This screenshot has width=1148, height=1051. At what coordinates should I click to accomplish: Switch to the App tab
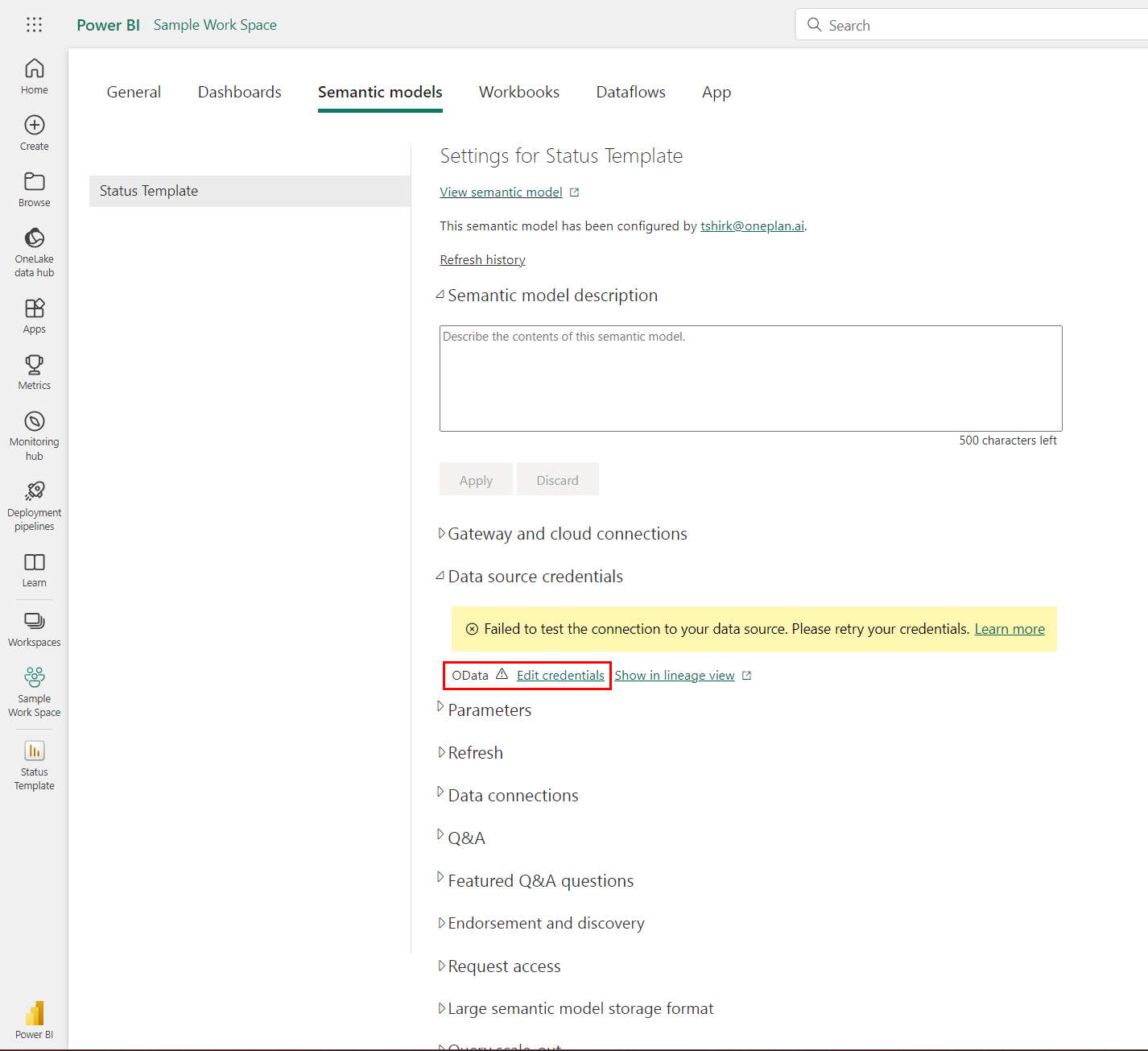pyautogui.click(x=716, y=92)
